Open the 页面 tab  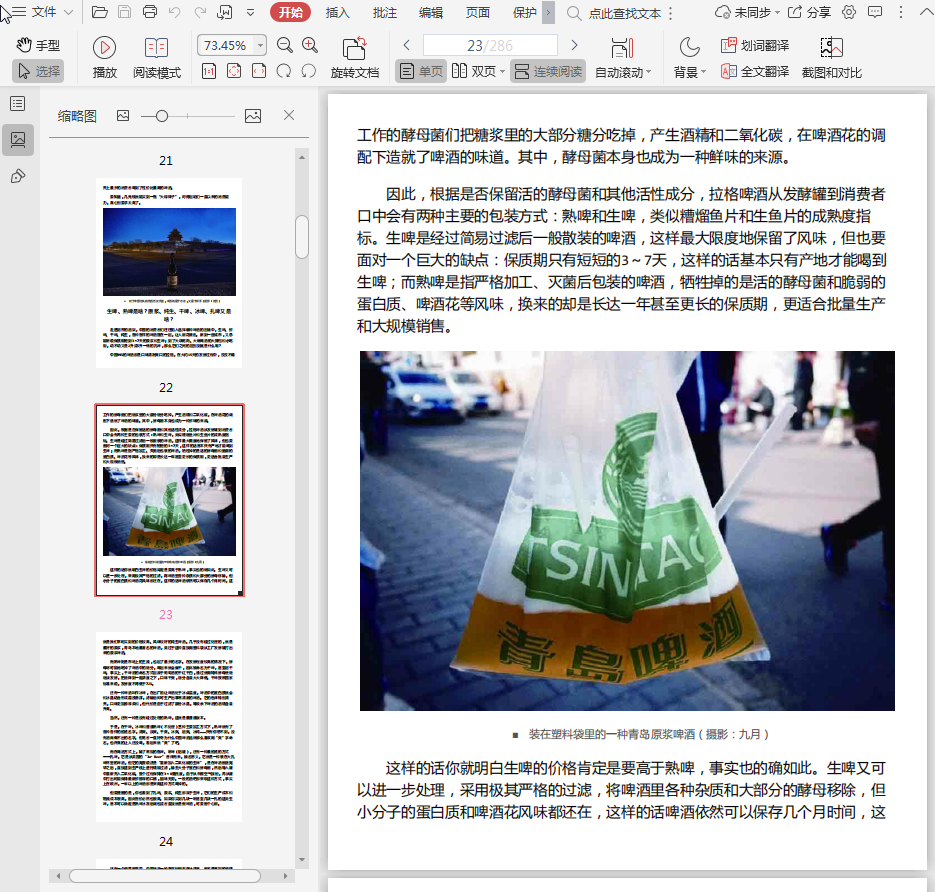478,13
